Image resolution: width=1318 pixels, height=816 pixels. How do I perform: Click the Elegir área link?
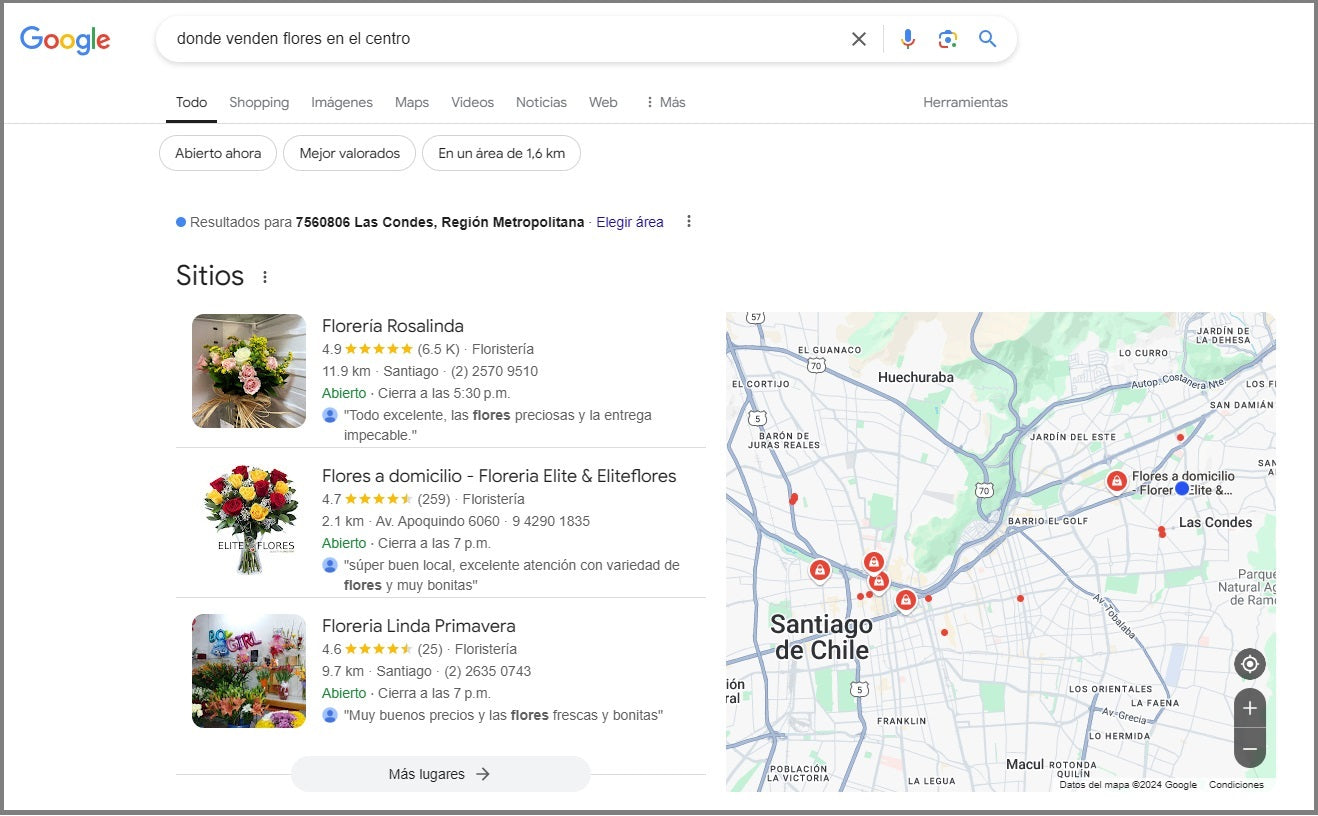[630, 222]
